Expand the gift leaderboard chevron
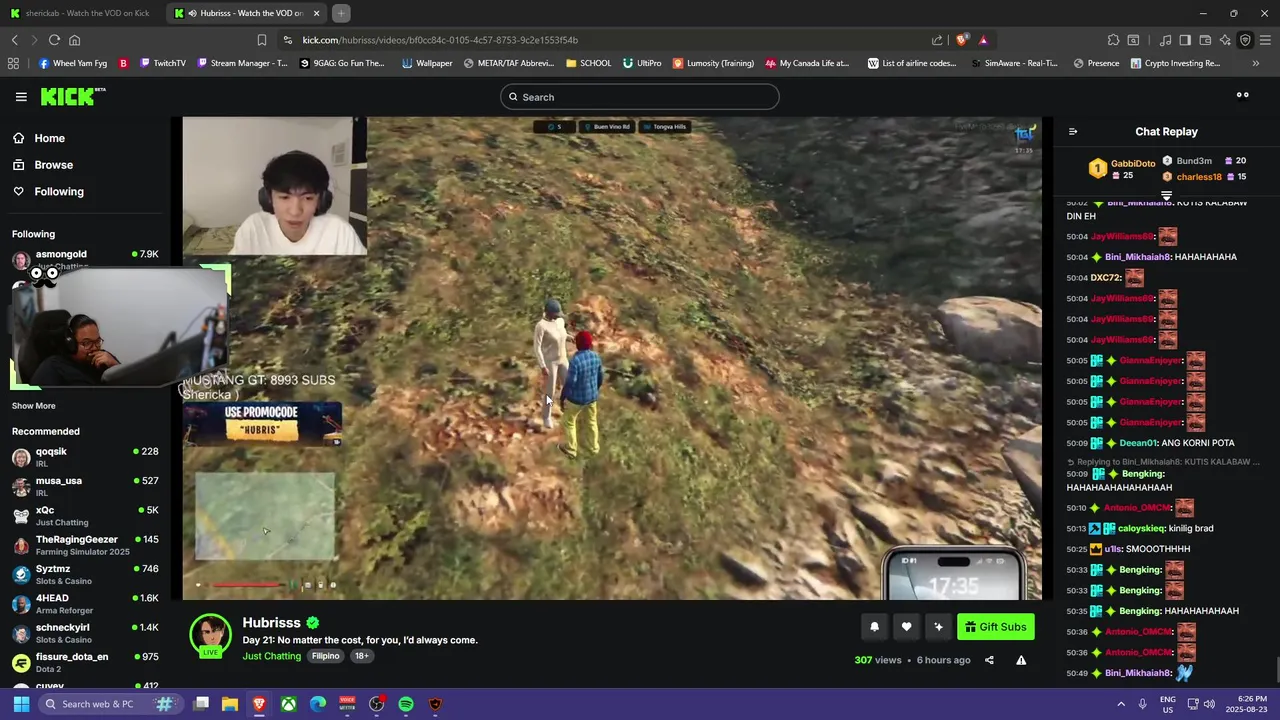Screen dimensions: 1280x720 [1166, 196]
